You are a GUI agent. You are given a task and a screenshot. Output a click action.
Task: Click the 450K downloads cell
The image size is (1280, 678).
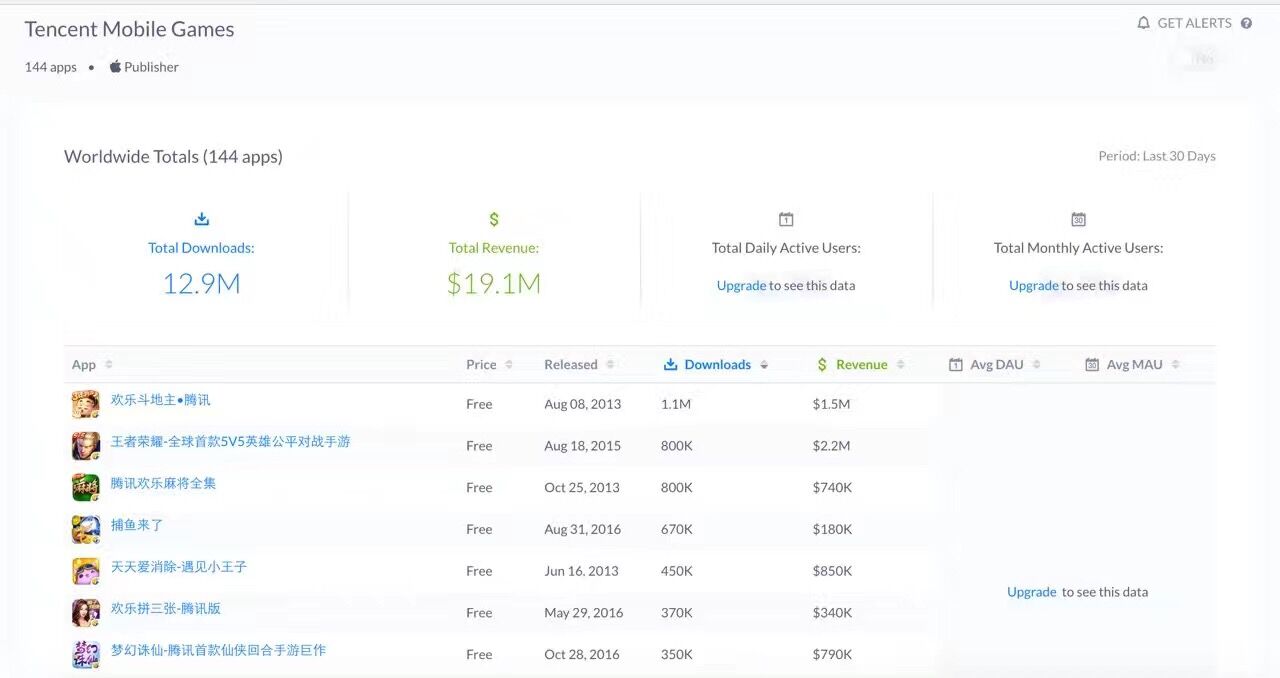pyautogui.click(x=677, y=571)
